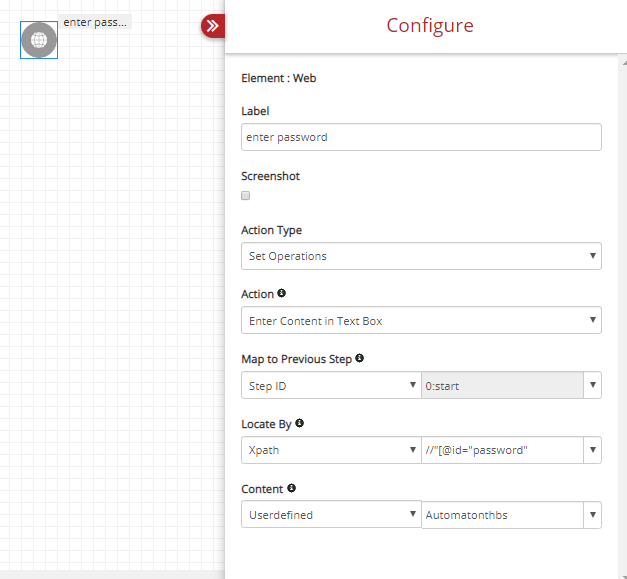The width and height of the screenshot is (627, 579).
Task: Expand the Action dropdown Enter Content in Text Box
Action: (421, 320)
